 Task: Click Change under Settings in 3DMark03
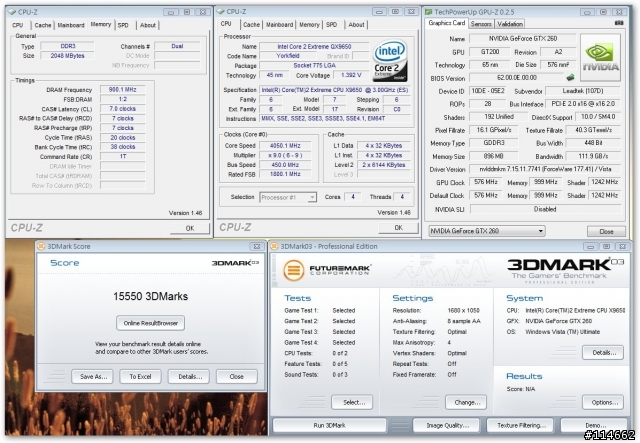[466, 402]
